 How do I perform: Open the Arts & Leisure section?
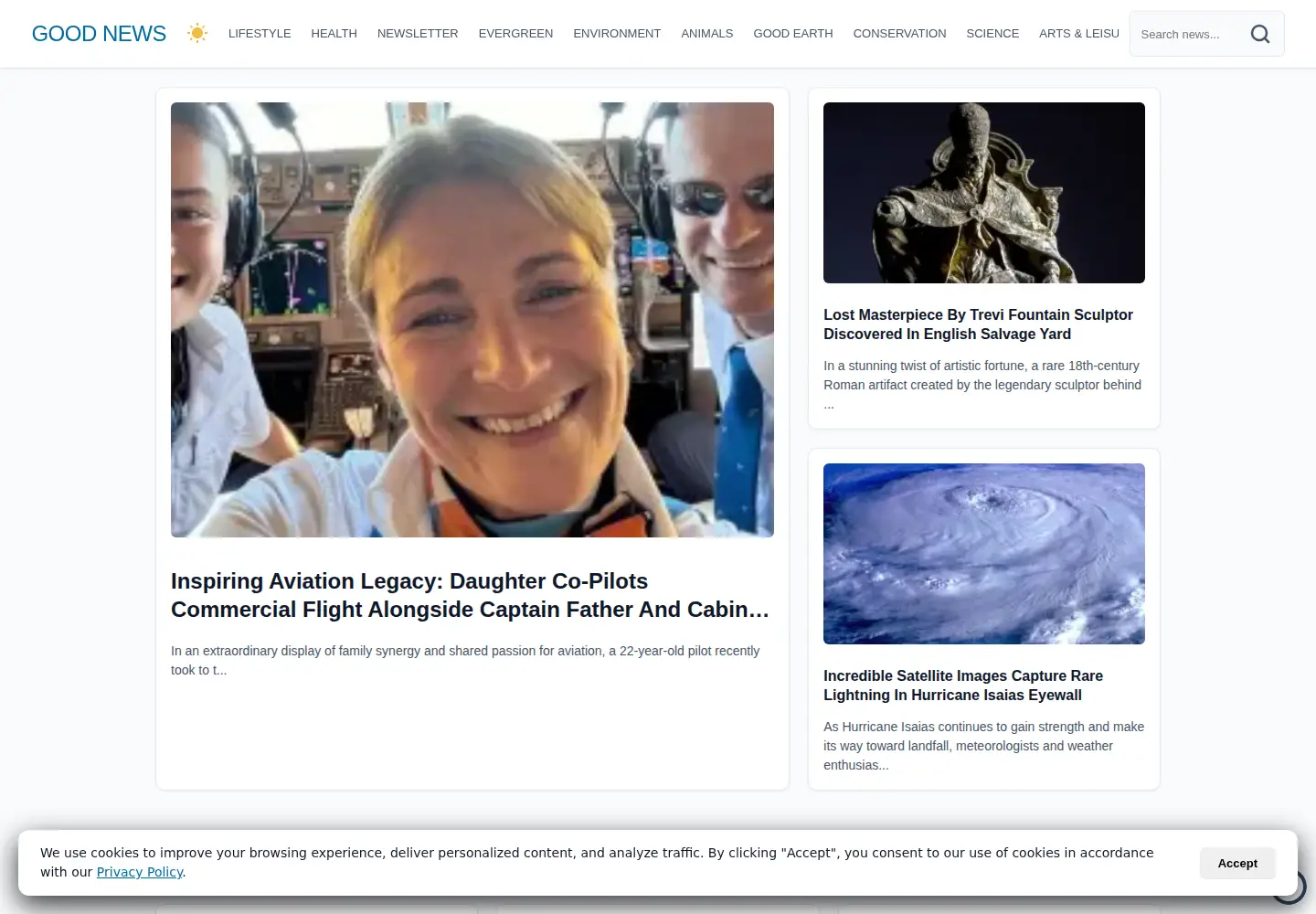point(1079,34)
